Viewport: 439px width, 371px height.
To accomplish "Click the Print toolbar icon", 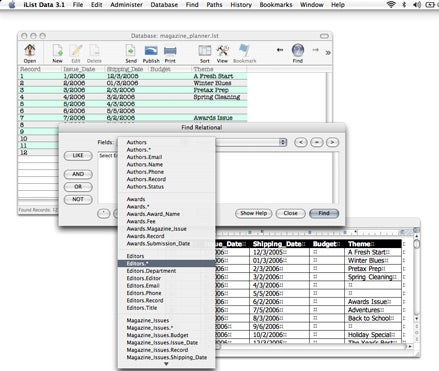I will (170, 53).
